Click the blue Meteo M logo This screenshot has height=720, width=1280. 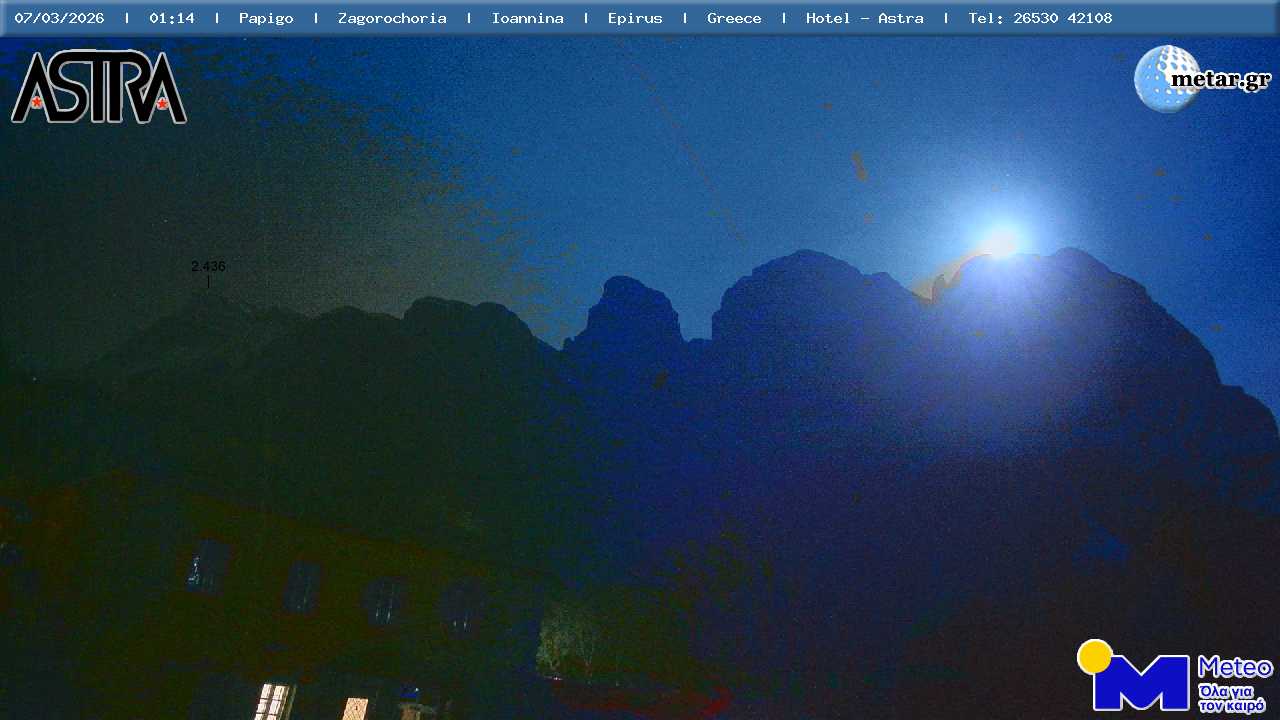1141,683
